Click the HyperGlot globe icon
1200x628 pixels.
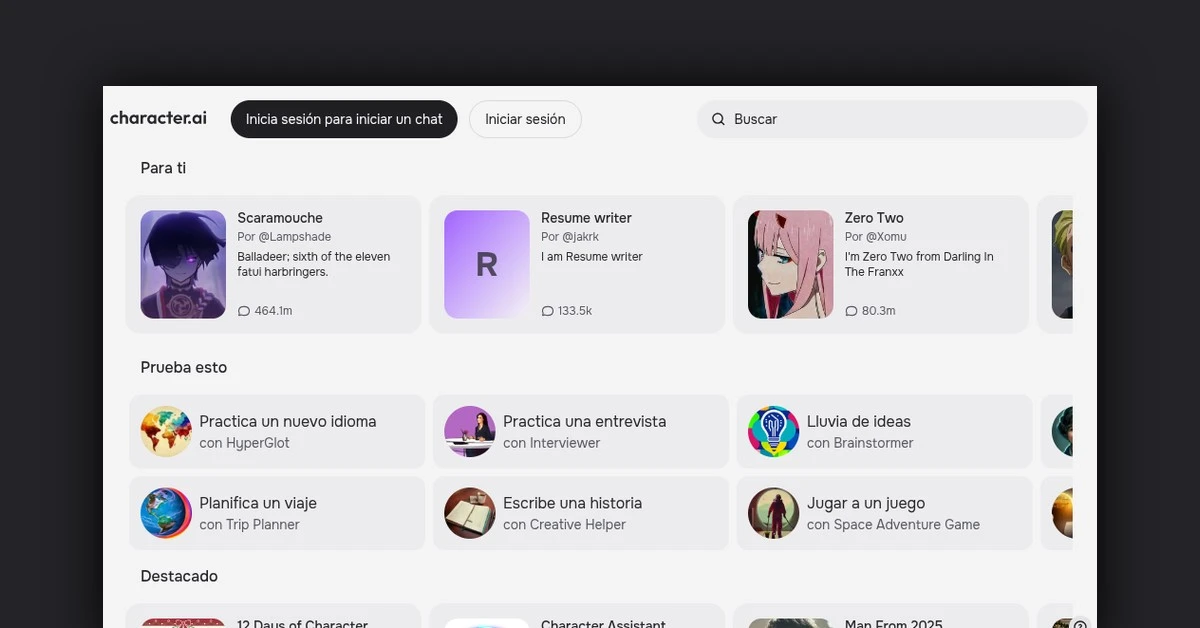click(166, 431)
